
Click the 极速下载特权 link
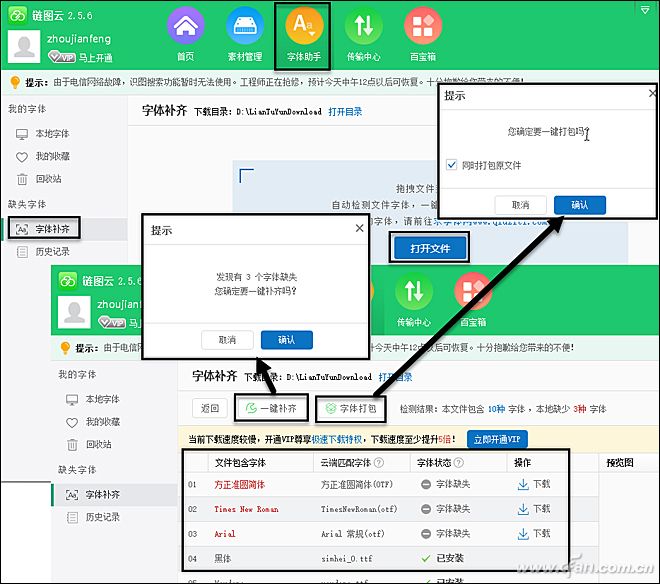coord(337,440)
